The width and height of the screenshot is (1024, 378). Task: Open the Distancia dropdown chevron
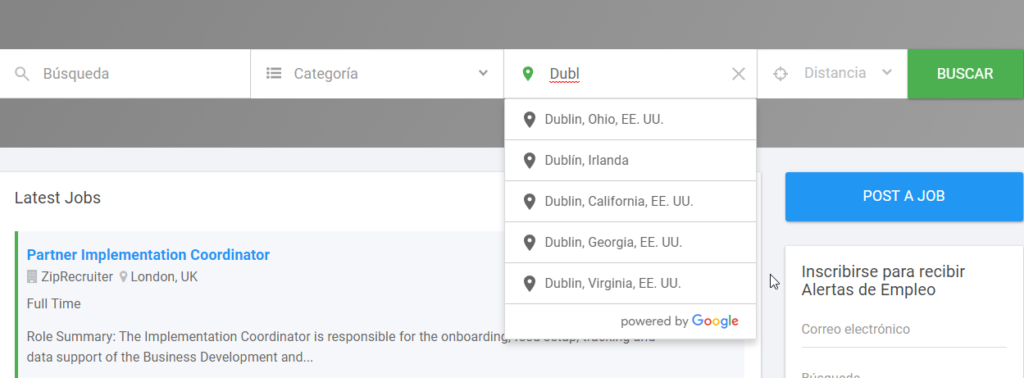click(x=887, y=72)
